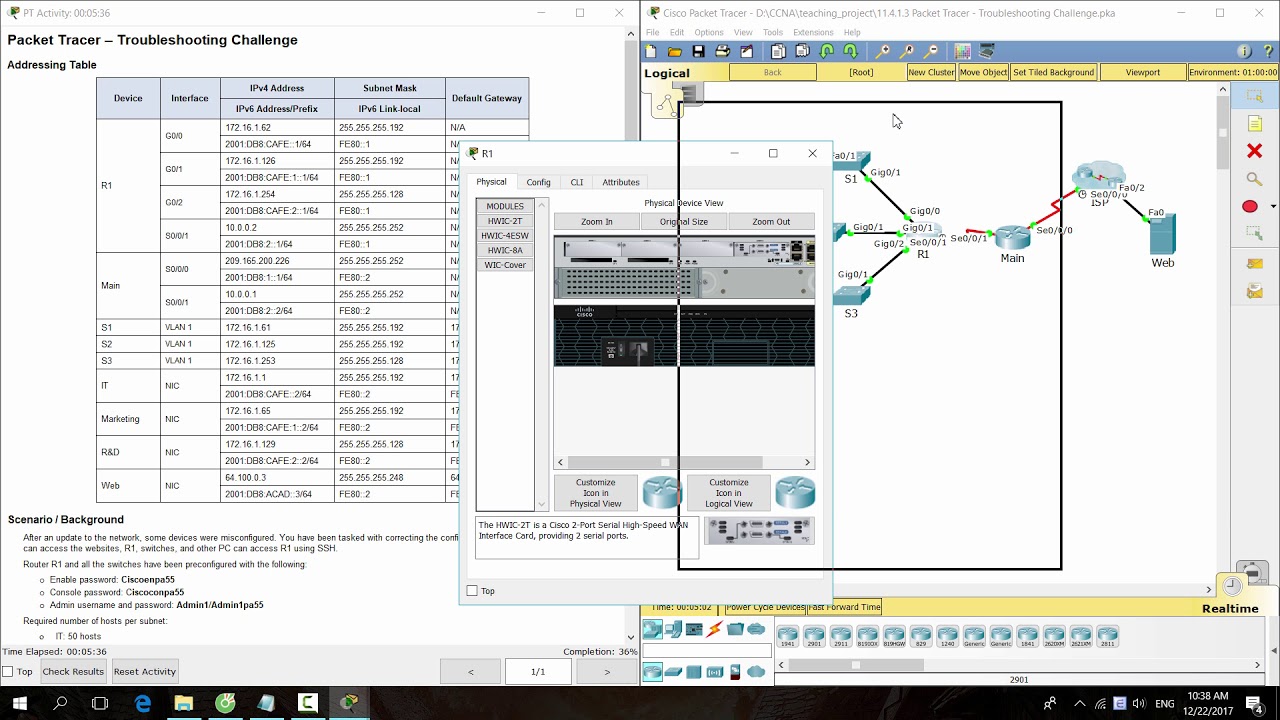Select the red Delete X tool
Viewport: 1280px width, 720px height.
pyautogui.click(x=1254, y=151)
